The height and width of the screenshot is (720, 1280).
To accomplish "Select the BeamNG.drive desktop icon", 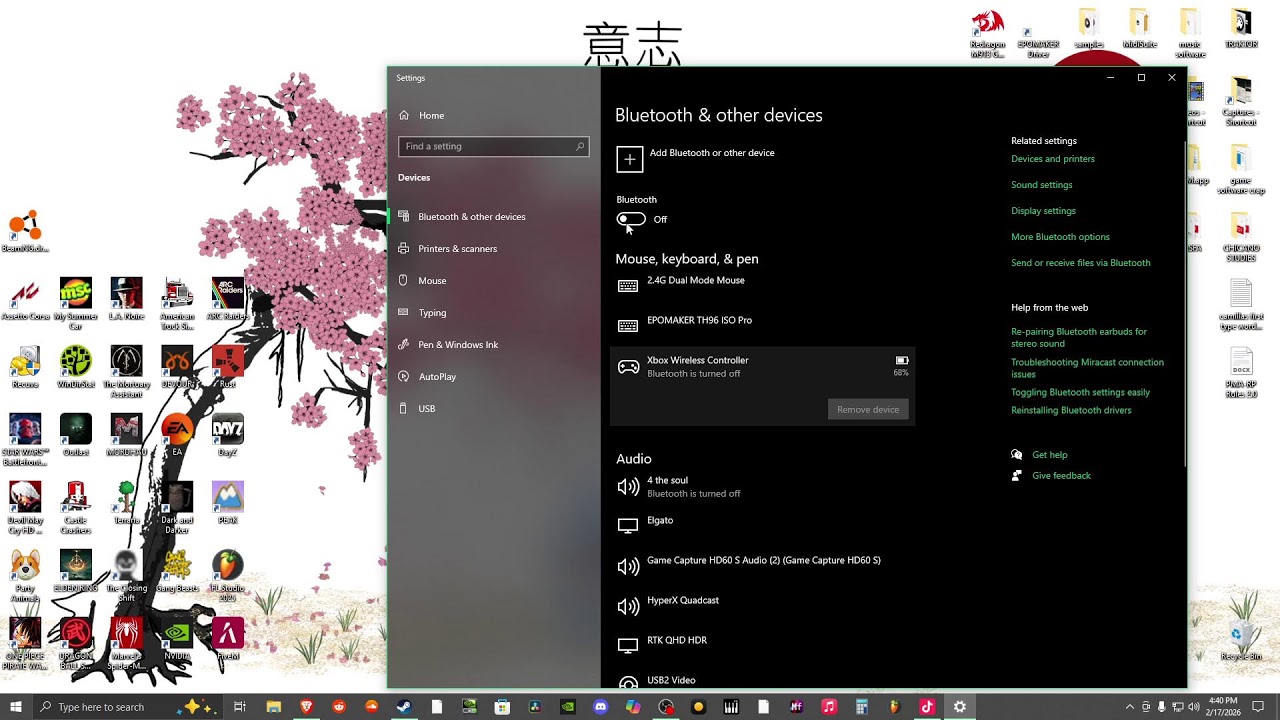I will click(x=25, y=232).
